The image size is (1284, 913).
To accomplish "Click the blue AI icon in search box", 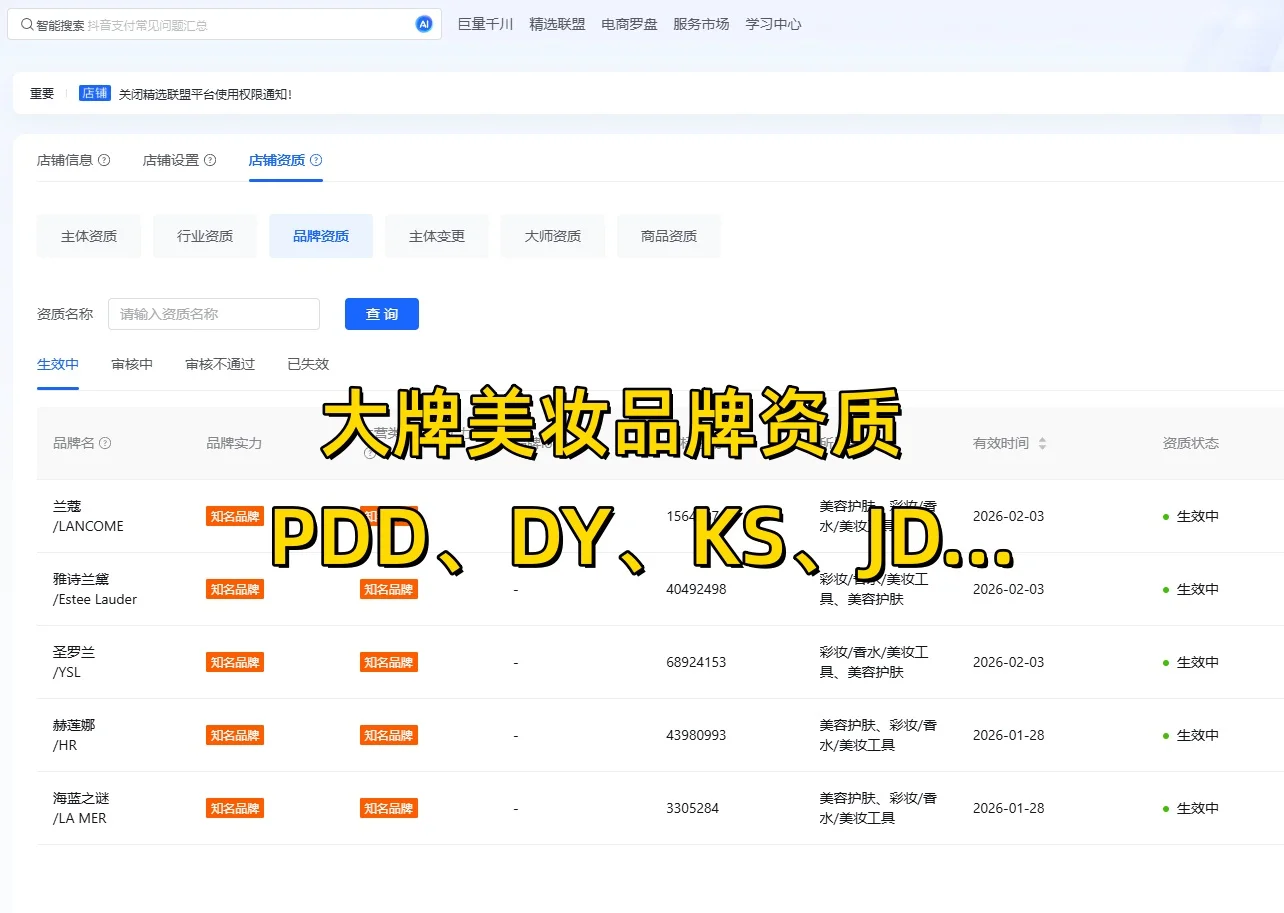I will pyautogui.click(x=424, y=24).
